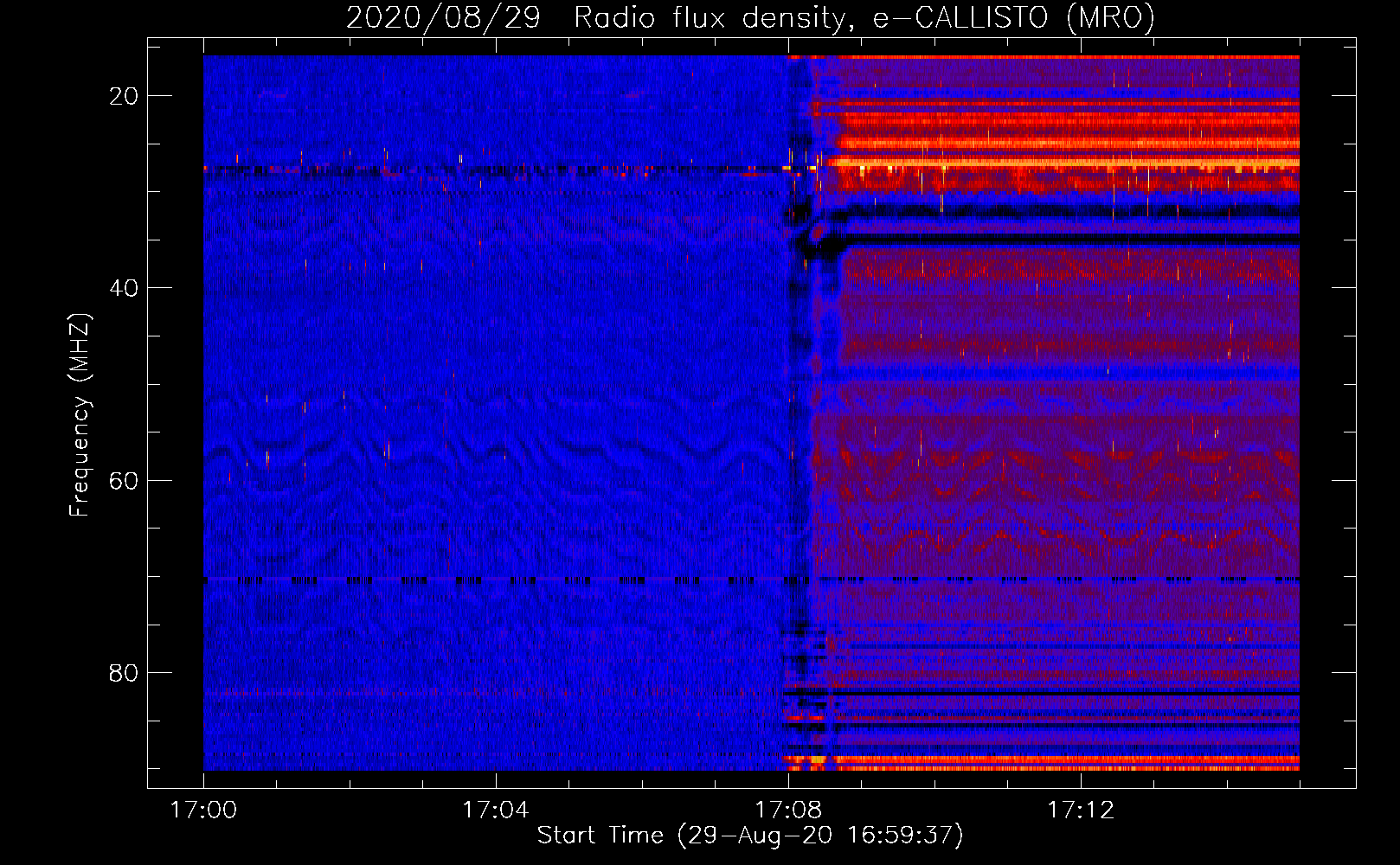This screenshot has width=1400, height=865.
Task: Click the 20 frequency tick label
Action: (x=125, y=96)
